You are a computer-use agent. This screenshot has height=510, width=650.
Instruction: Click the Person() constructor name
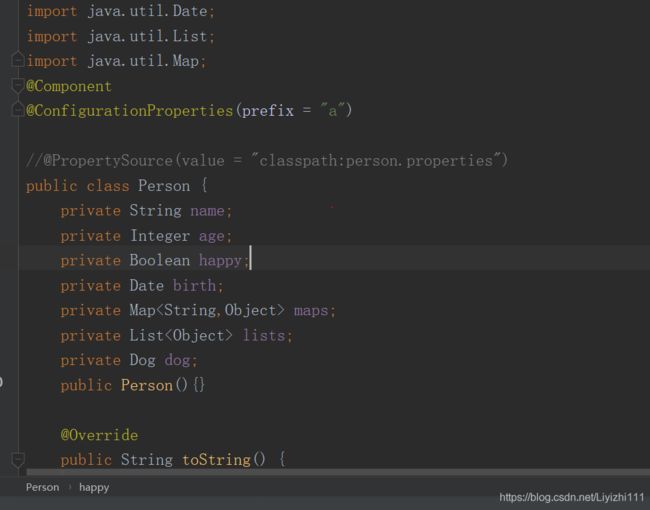coord(147,385)
